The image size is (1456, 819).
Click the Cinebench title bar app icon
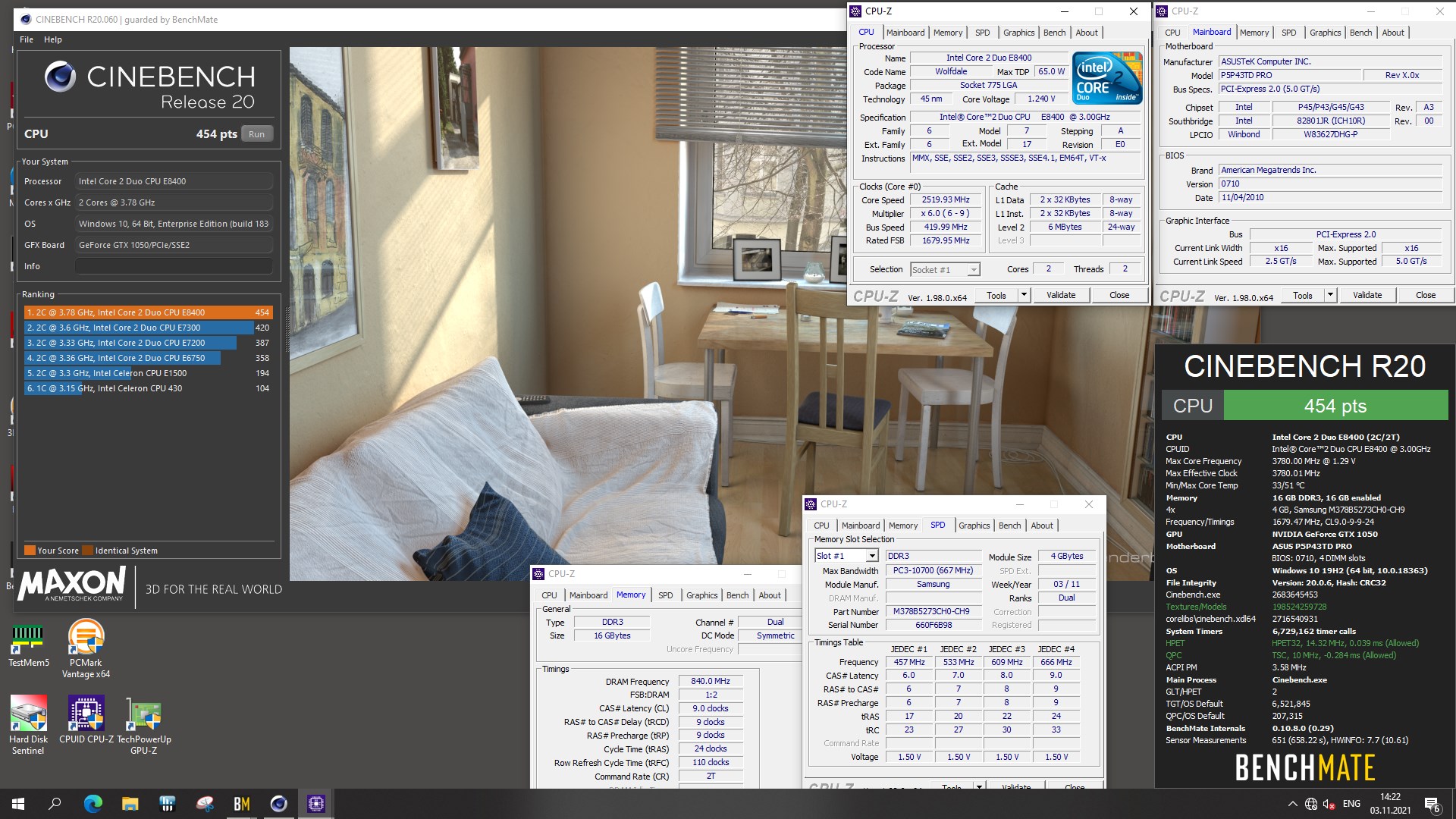tap(26, 19)
